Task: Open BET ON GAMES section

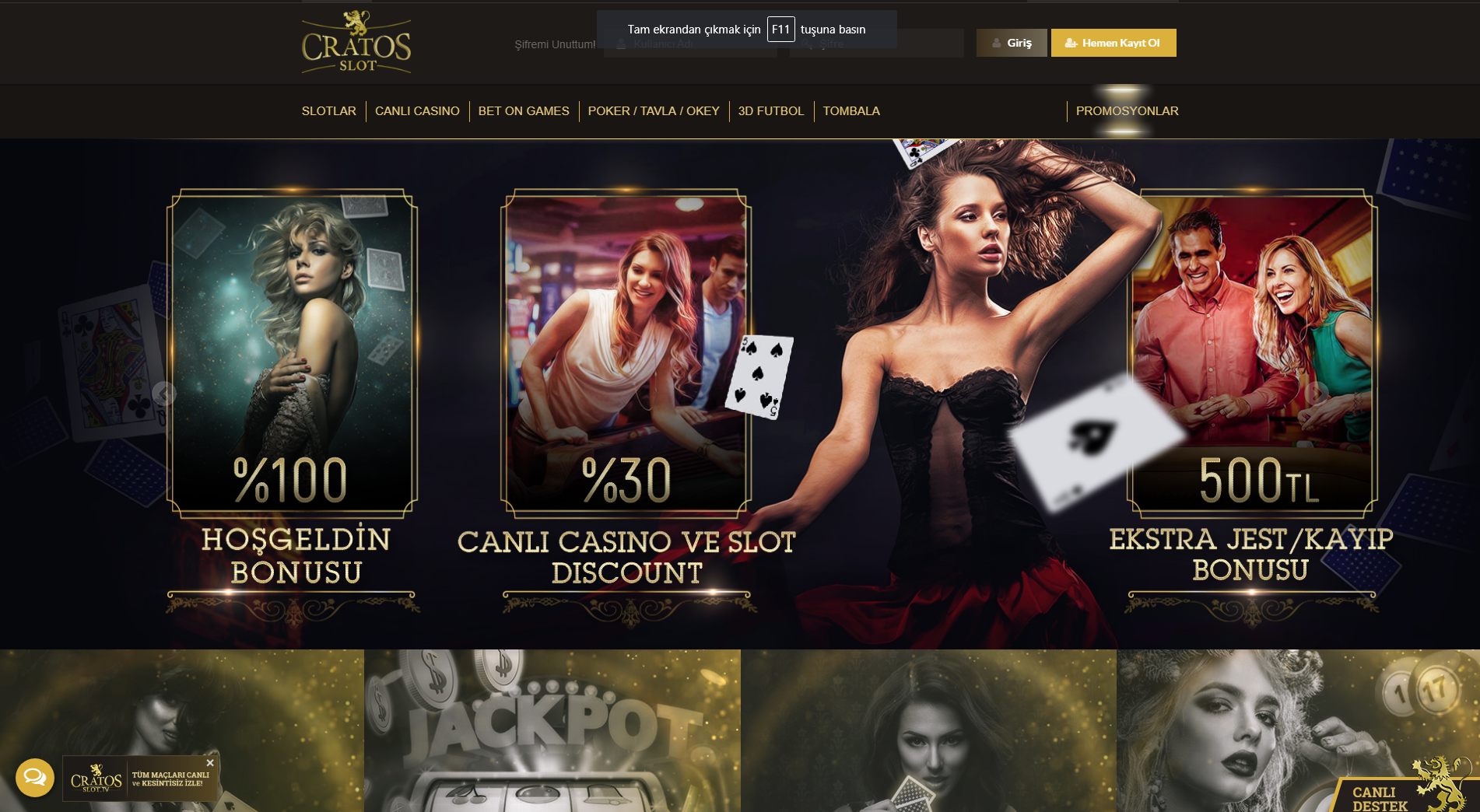Action: click(x=524, y=111)
